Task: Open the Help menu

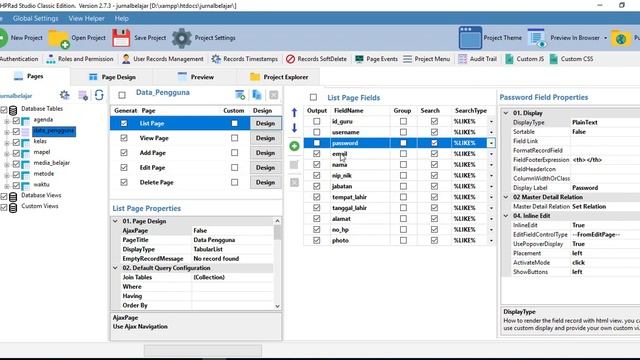Action: click(x=122, y=18)
